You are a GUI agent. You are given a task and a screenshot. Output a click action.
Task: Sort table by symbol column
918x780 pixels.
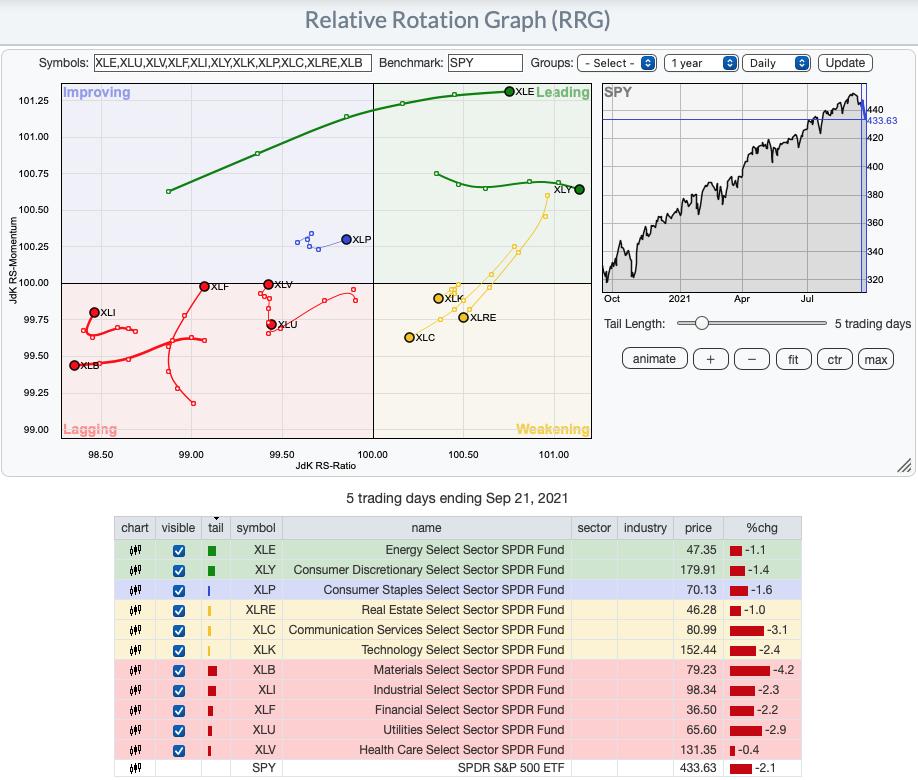tap(256, 528)
